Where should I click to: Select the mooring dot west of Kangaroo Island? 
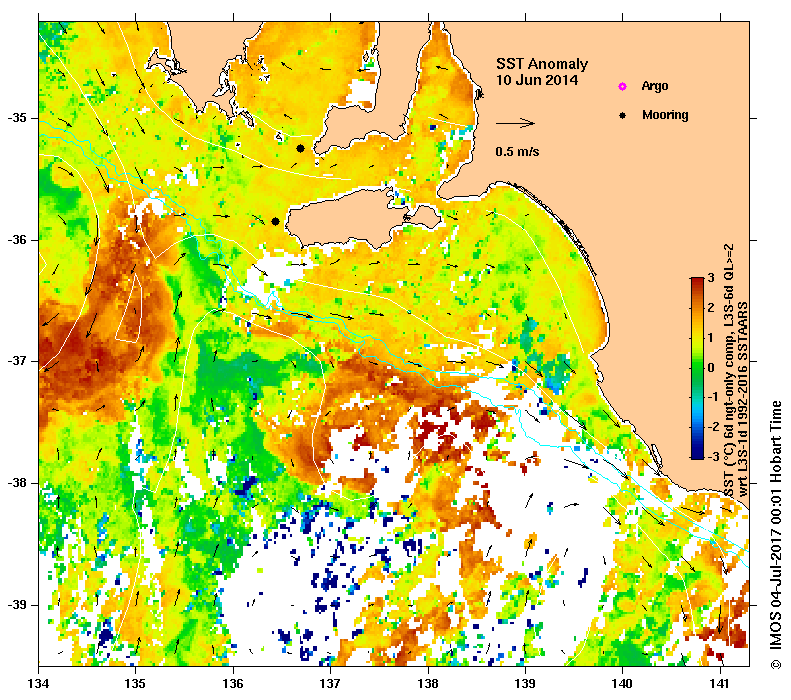click(275, 221)
